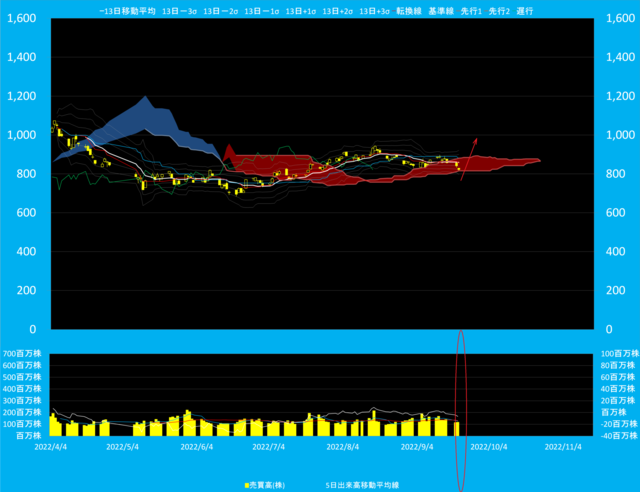640x492 pixels.
Task: Click the 先行2 legend entry
Action: pos(499,11)
